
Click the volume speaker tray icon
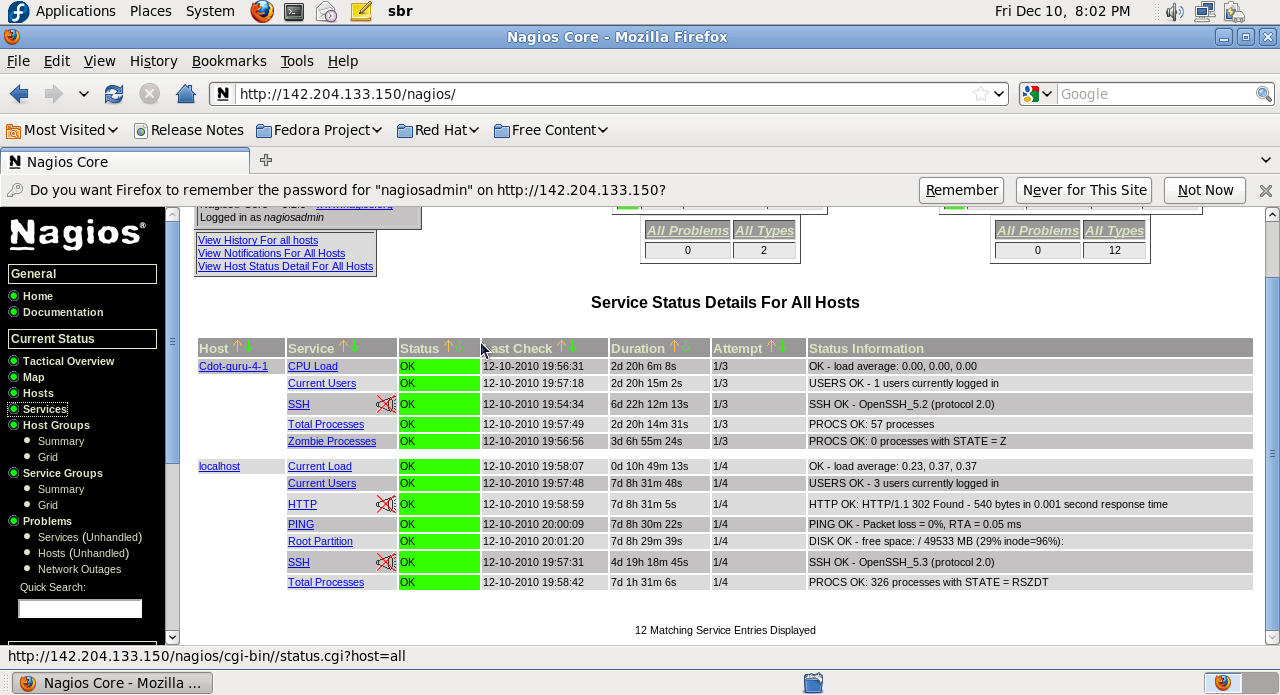coord(1174,12)
